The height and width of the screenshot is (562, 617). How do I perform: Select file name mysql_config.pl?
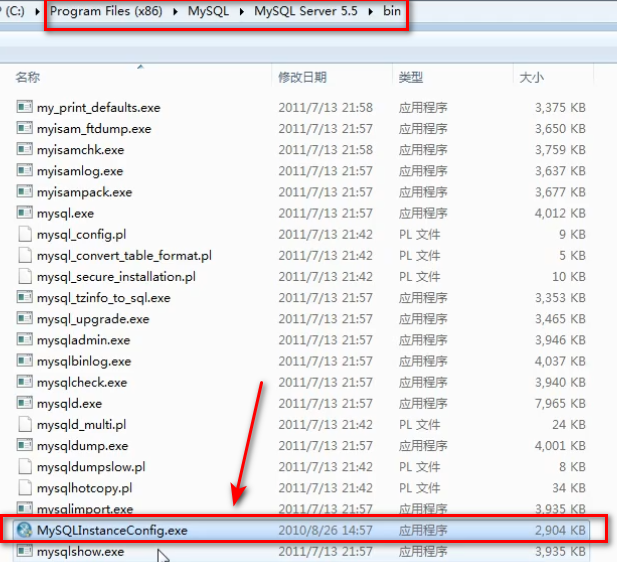point(81,235)
